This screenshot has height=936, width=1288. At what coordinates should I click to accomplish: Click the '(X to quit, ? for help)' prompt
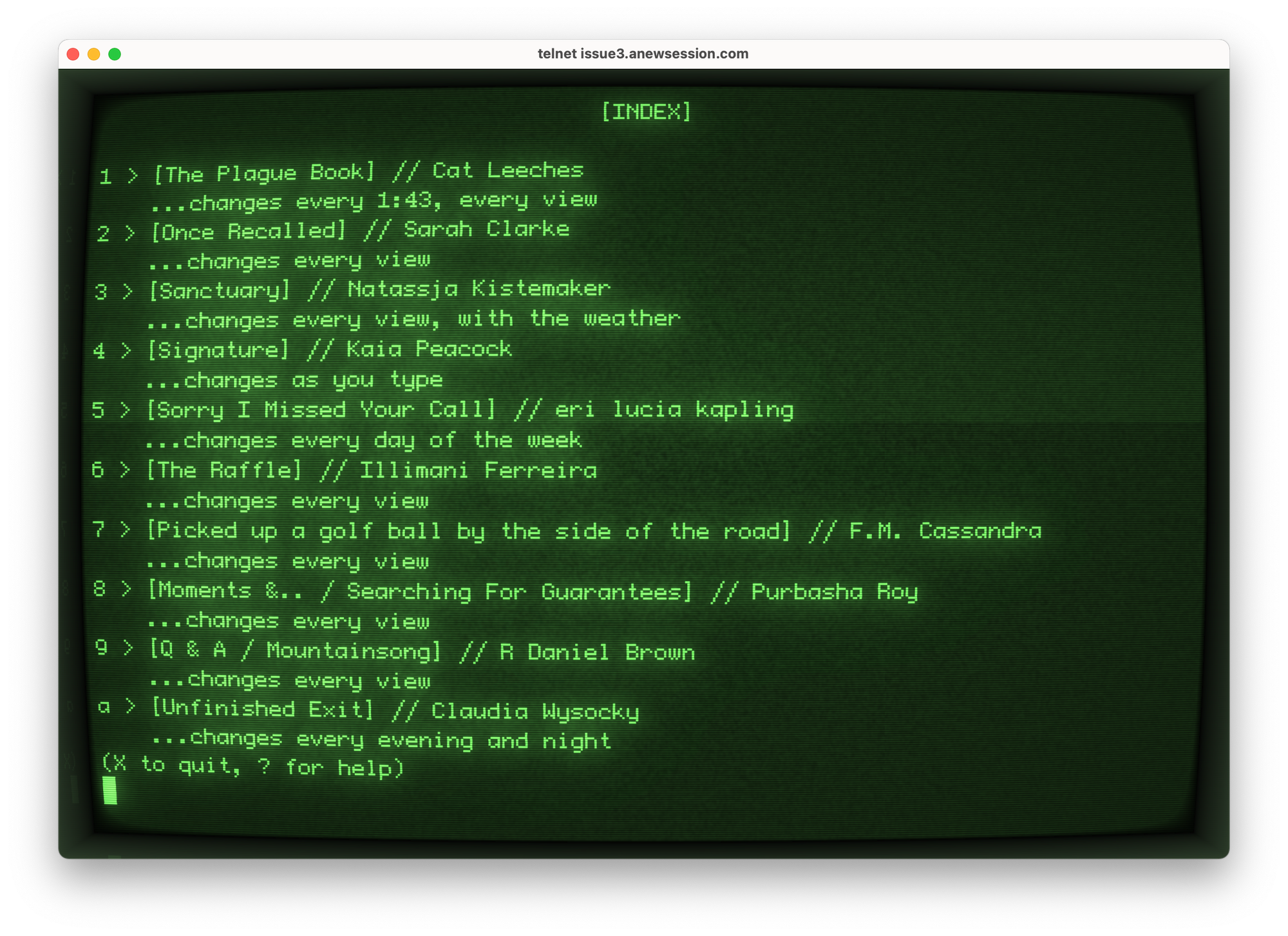click(x=253, y=765)
